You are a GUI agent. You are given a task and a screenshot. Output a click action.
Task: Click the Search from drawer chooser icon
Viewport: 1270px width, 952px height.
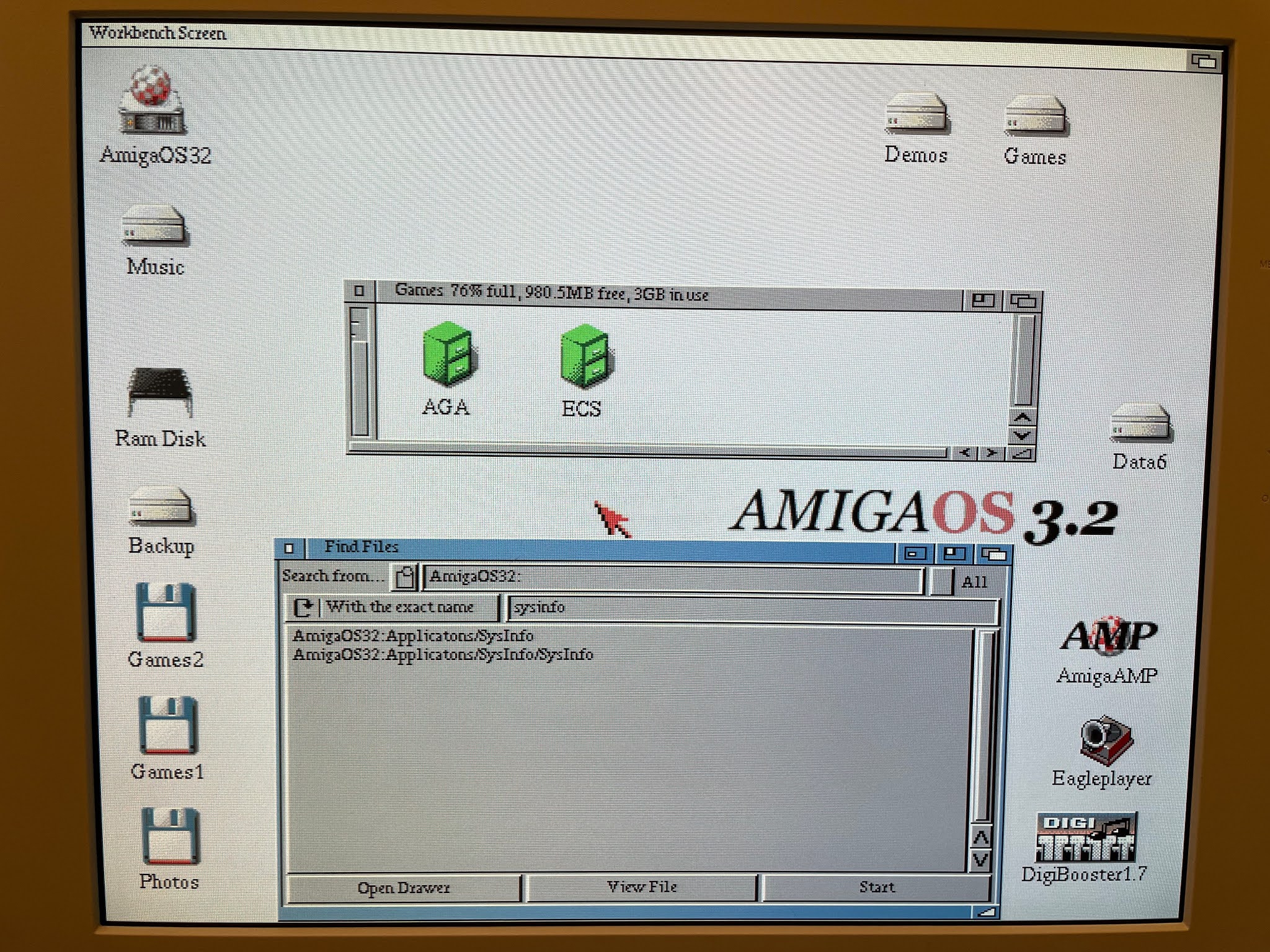(x=405, y=577)
